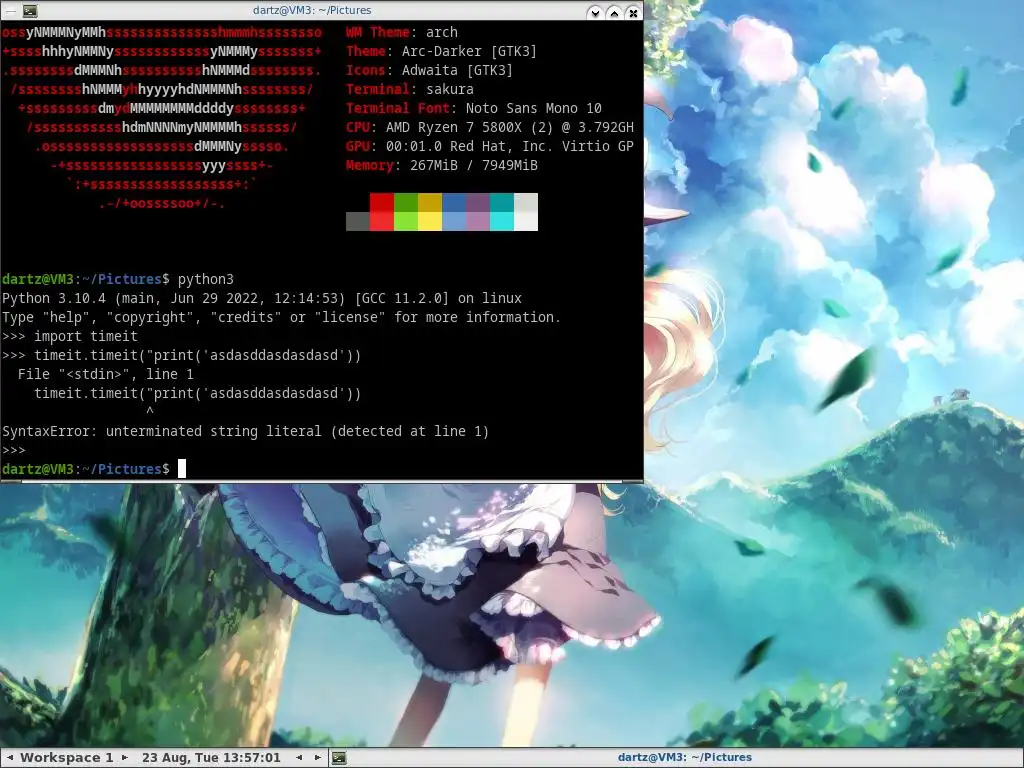Click the clock showing 23 Aug, Tue 13:57:01
The height and width of the screenshot is (768, 1024).
tap(211, 758)
